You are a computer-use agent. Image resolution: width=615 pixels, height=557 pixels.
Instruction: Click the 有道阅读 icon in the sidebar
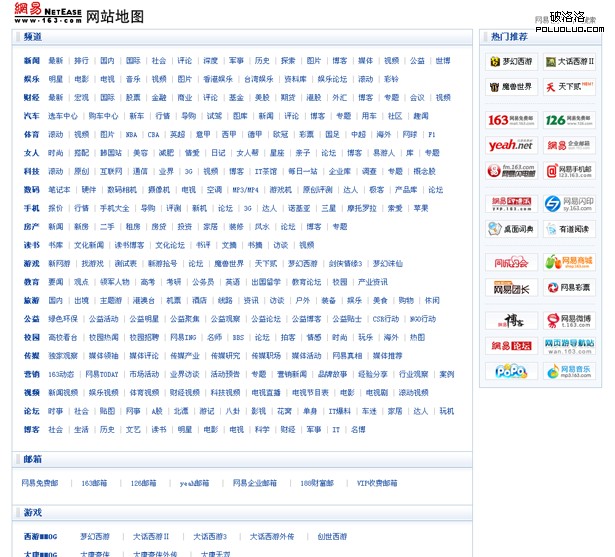click(x=569, y=229)
